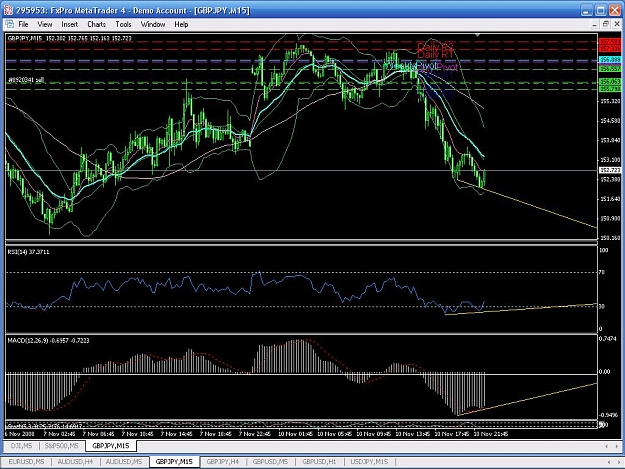
Task: Click the white 152.723 current price tag
Action: click(x=609, y=170)
